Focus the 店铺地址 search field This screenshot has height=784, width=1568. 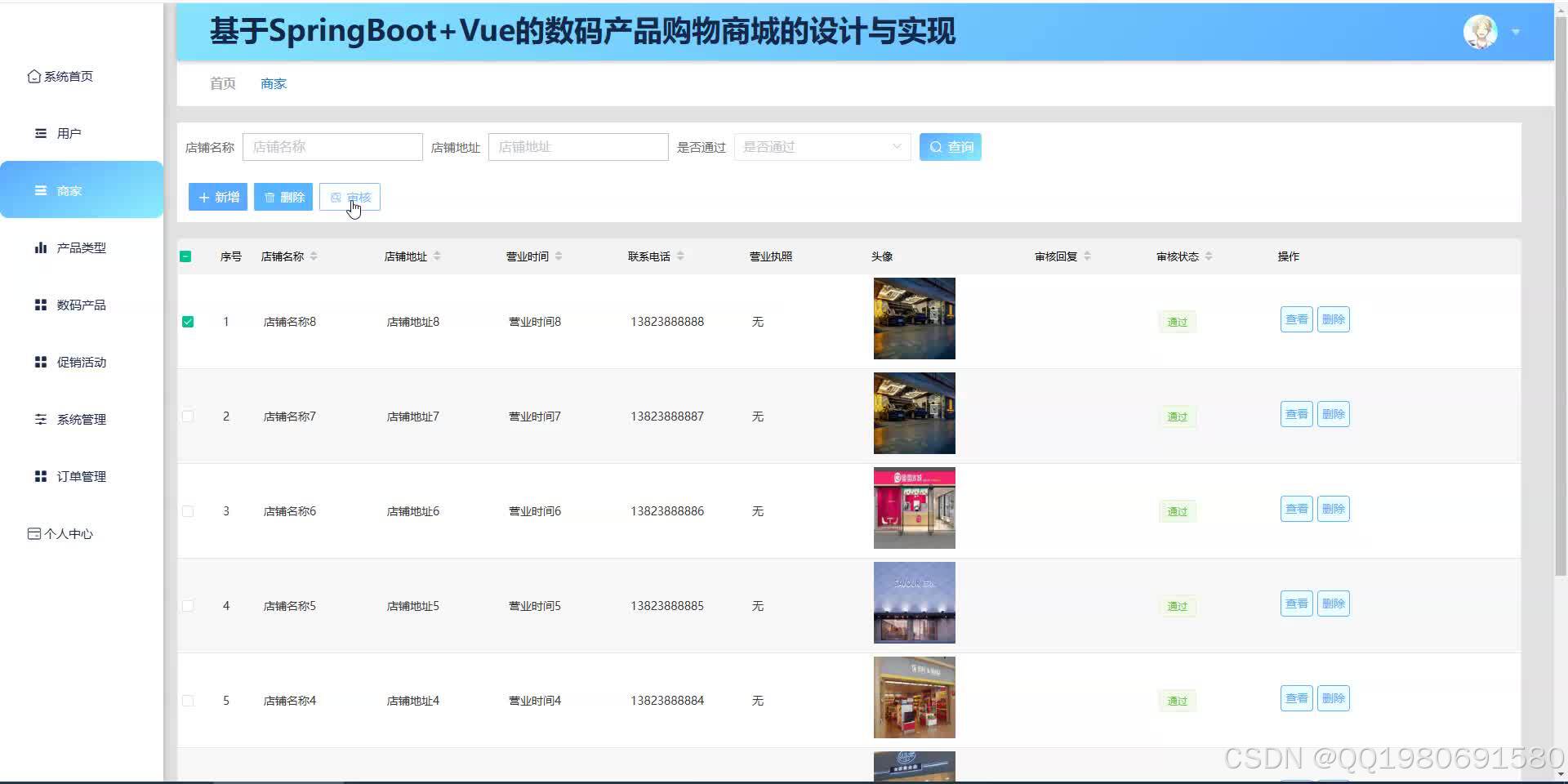click(x=578, y=147)
